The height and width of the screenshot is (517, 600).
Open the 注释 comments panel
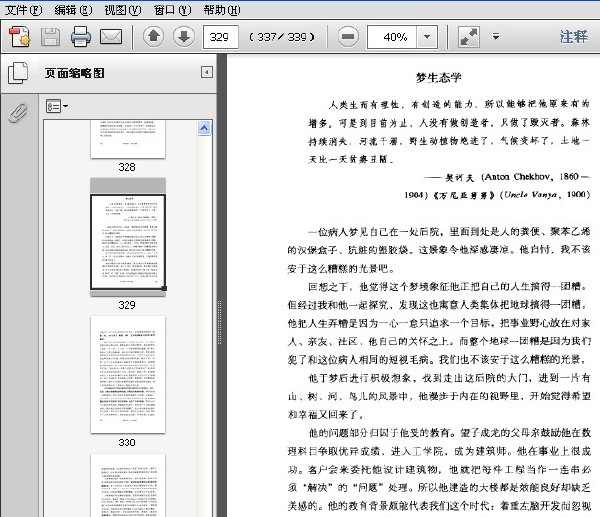(x=573, y=37)
